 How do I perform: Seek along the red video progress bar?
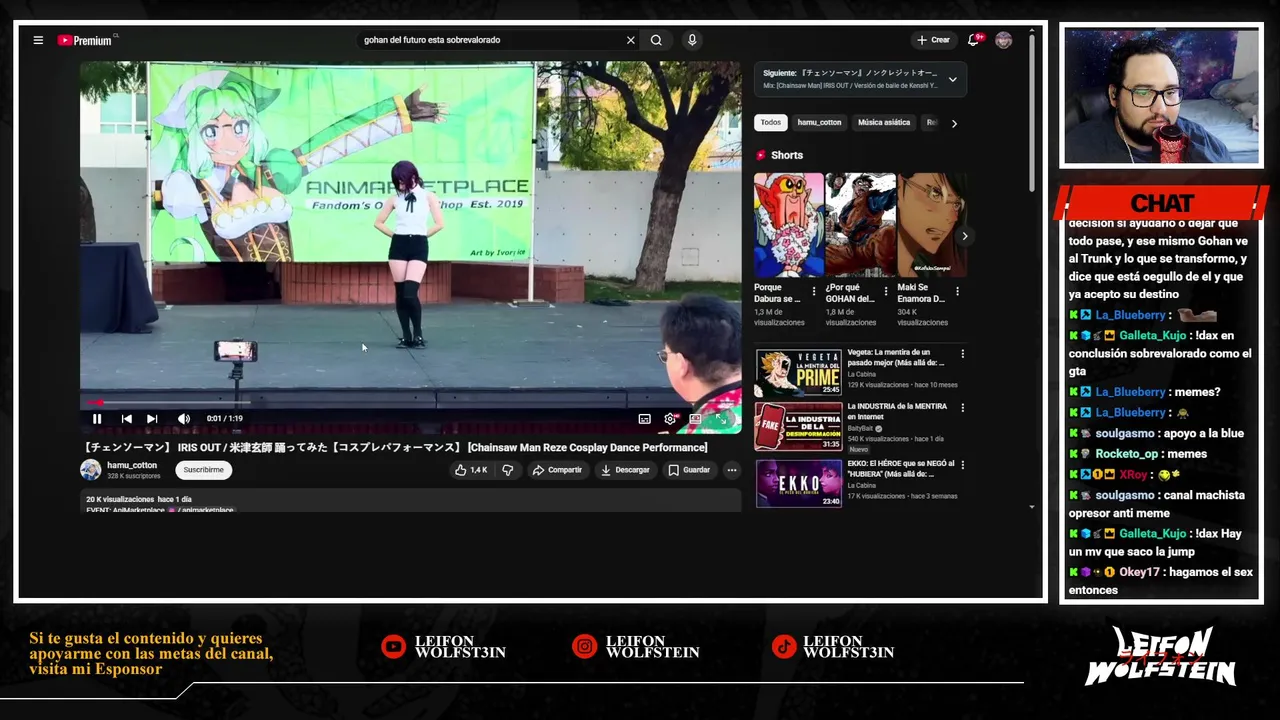(410, 403)
